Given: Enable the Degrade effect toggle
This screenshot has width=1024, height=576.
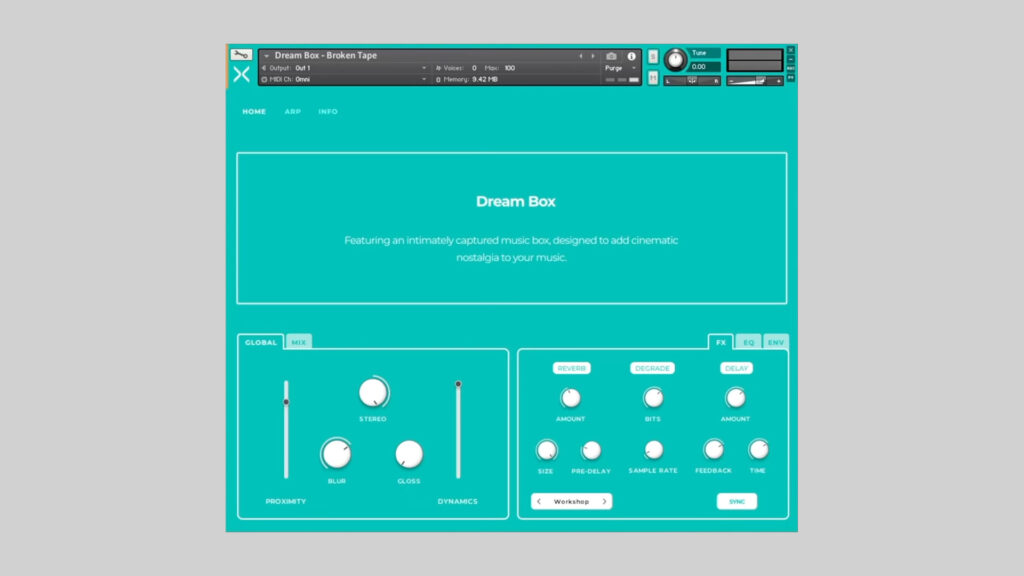Looking at the screenshot, I should 653,368.
